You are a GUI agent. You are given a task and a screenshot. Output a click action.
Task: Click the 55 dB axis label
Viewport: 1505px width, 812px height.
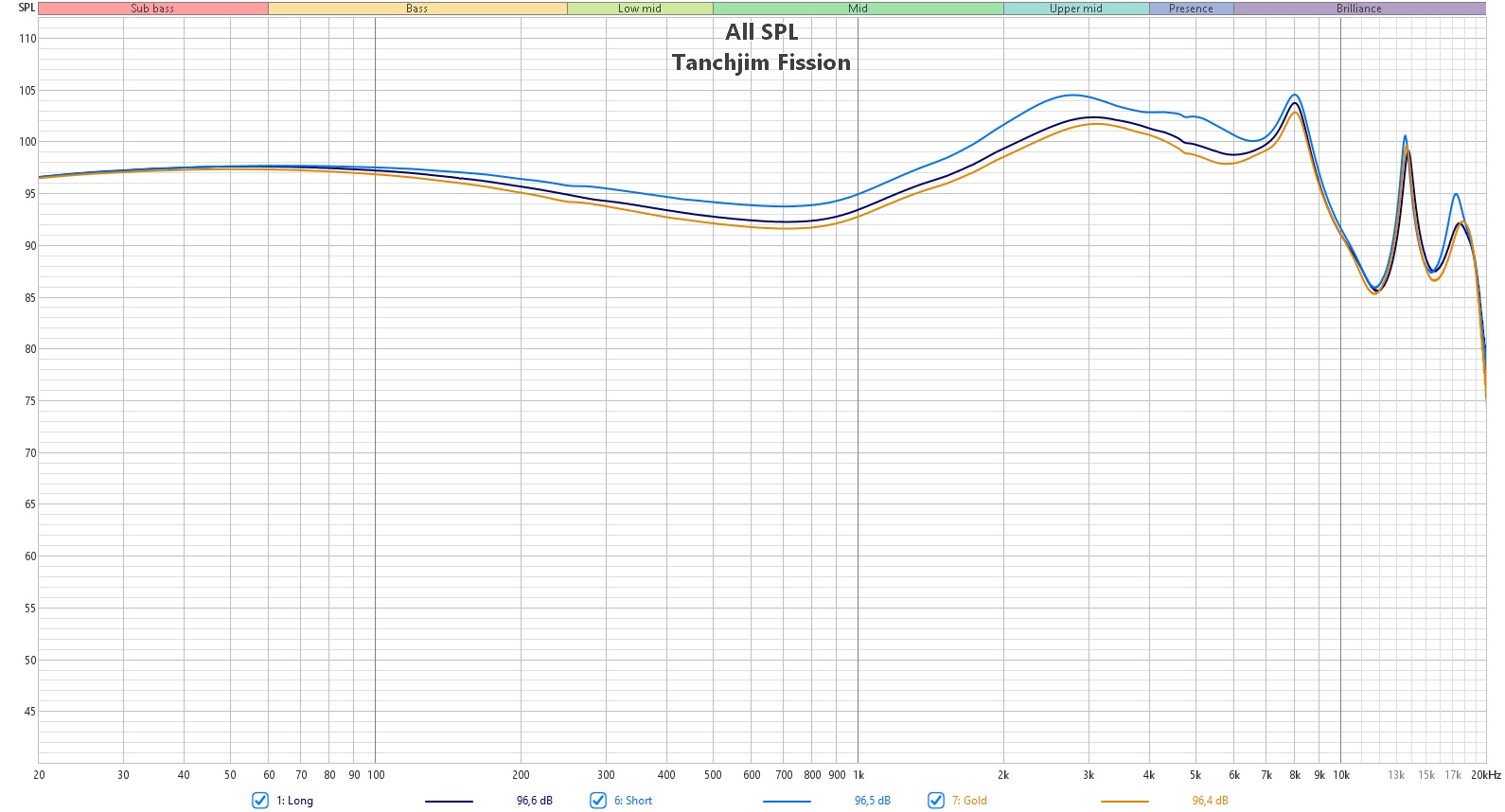(30, 609)
